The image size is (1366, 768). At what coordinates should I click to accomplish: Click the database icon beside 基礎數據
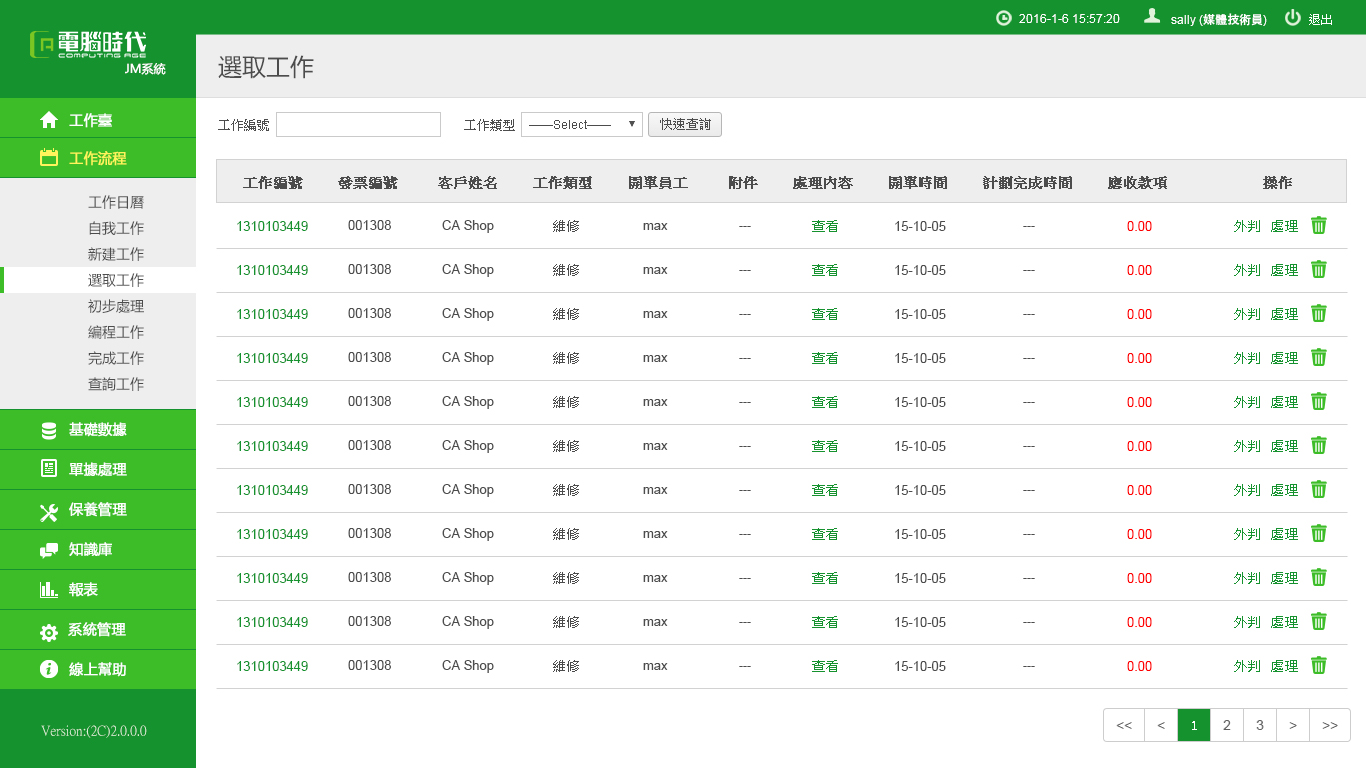(x=48, y=430)
